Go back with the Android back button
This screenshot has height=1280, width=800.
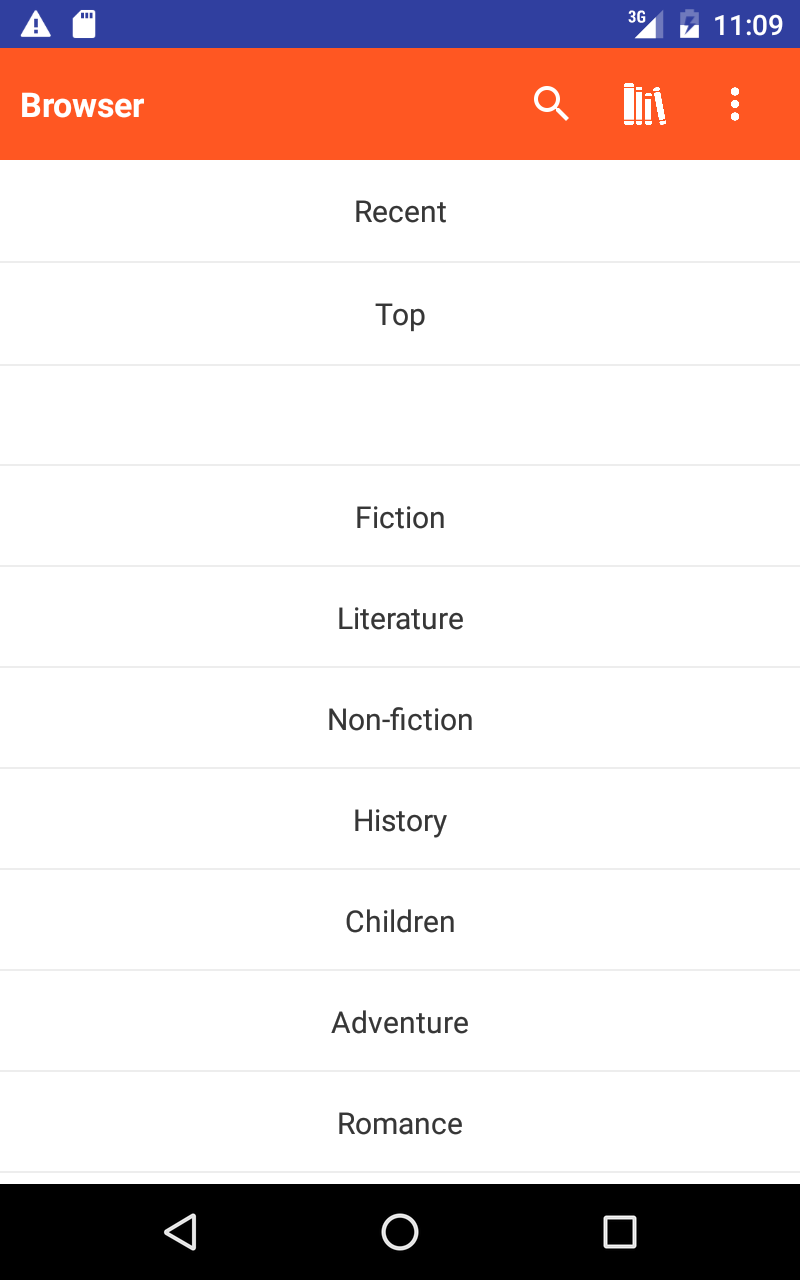(x=180, y=1232)
